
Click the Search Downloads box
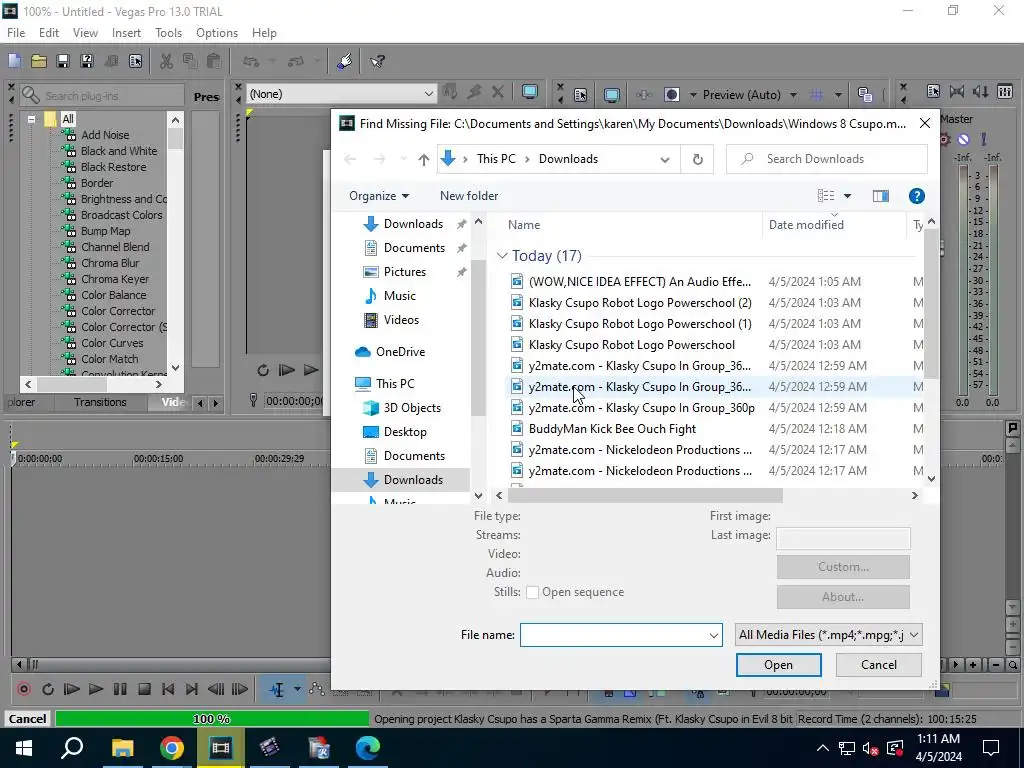point(827,159)
